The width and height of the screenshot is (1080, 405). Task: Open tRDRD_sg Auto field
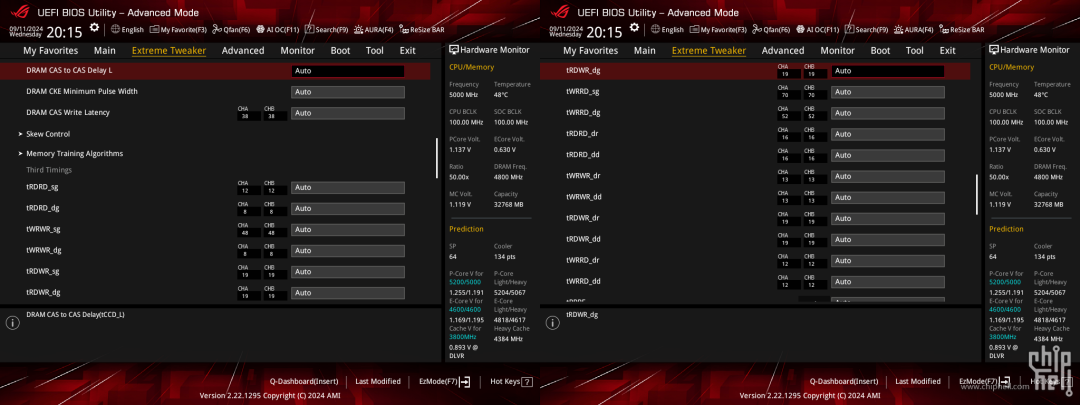(x=348, y=187)
